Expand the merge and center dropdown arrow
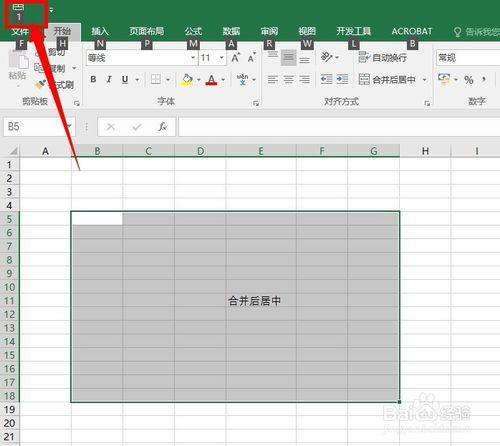Image resolution: width=500 pixels, height=446 pixels. (424, 80)
